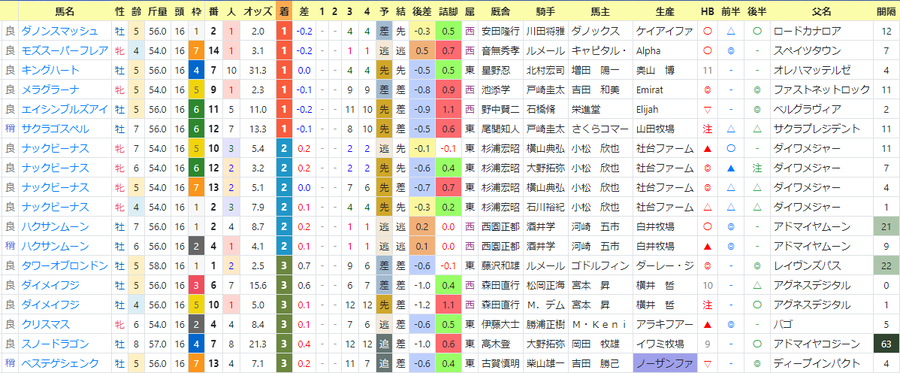Click the 騎手 column header
This screenshot has height=373, width=900.
pos(546,11)
